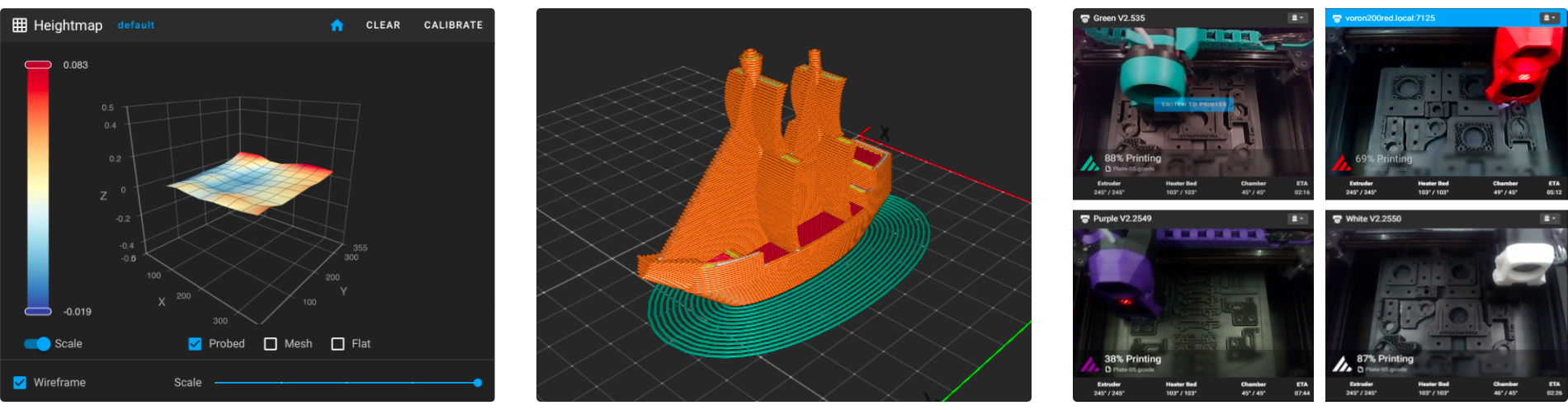Click the CALIBRATE button
Image resolution: width=1568 pixels, height=410 pixels.
[453, 26]
